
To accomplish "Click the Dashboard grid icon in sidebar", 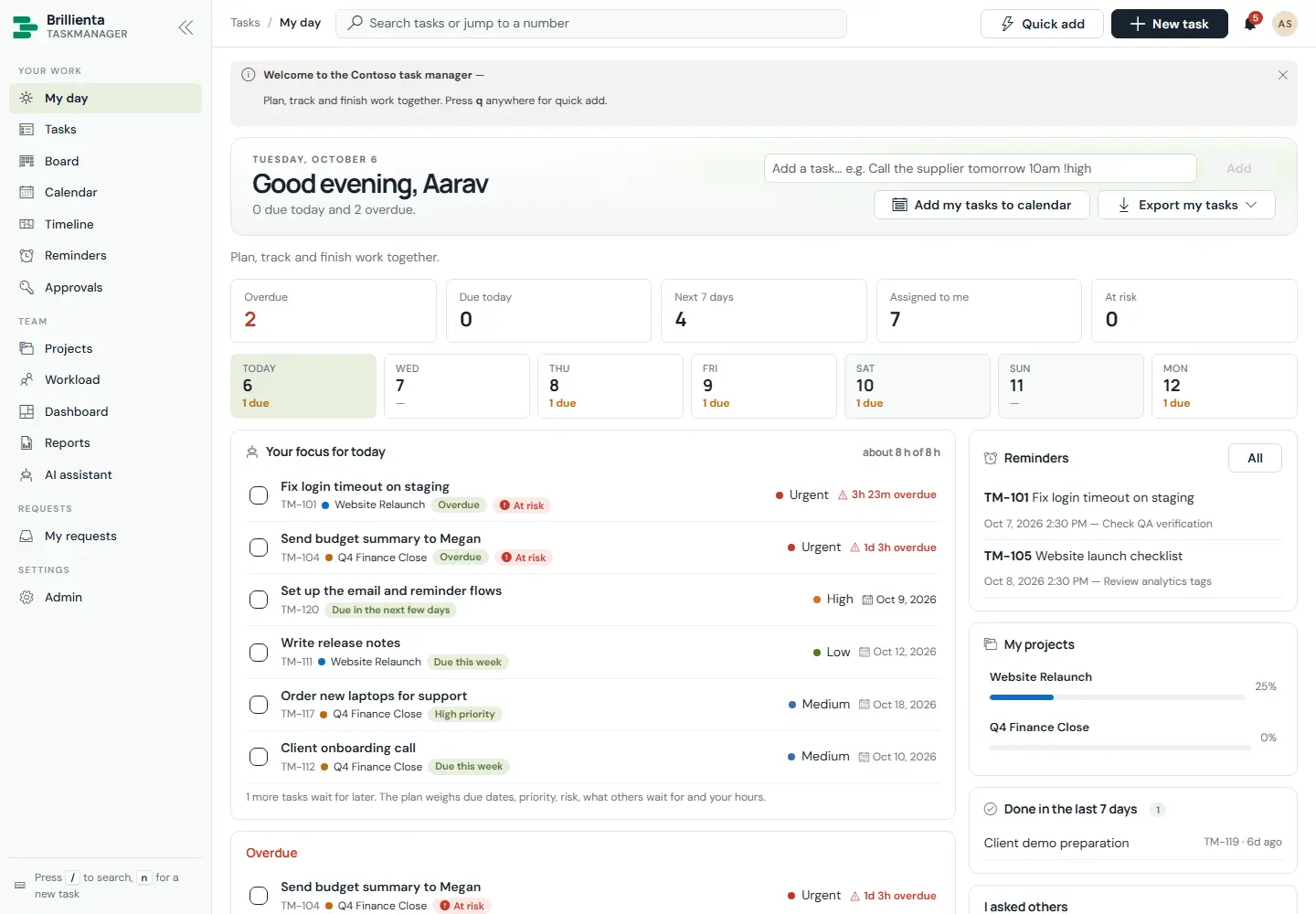I will [27, 411].
